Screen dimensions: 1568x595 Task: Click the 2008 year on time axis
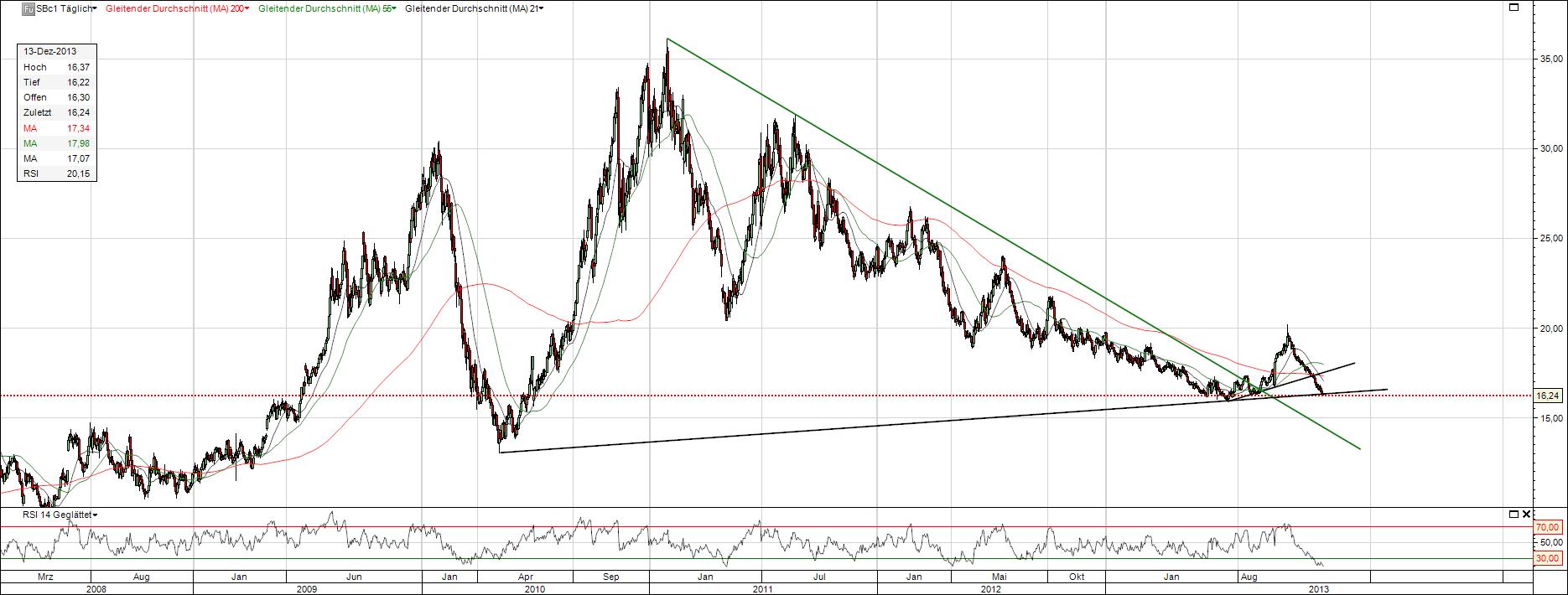[x=96, y=588]
